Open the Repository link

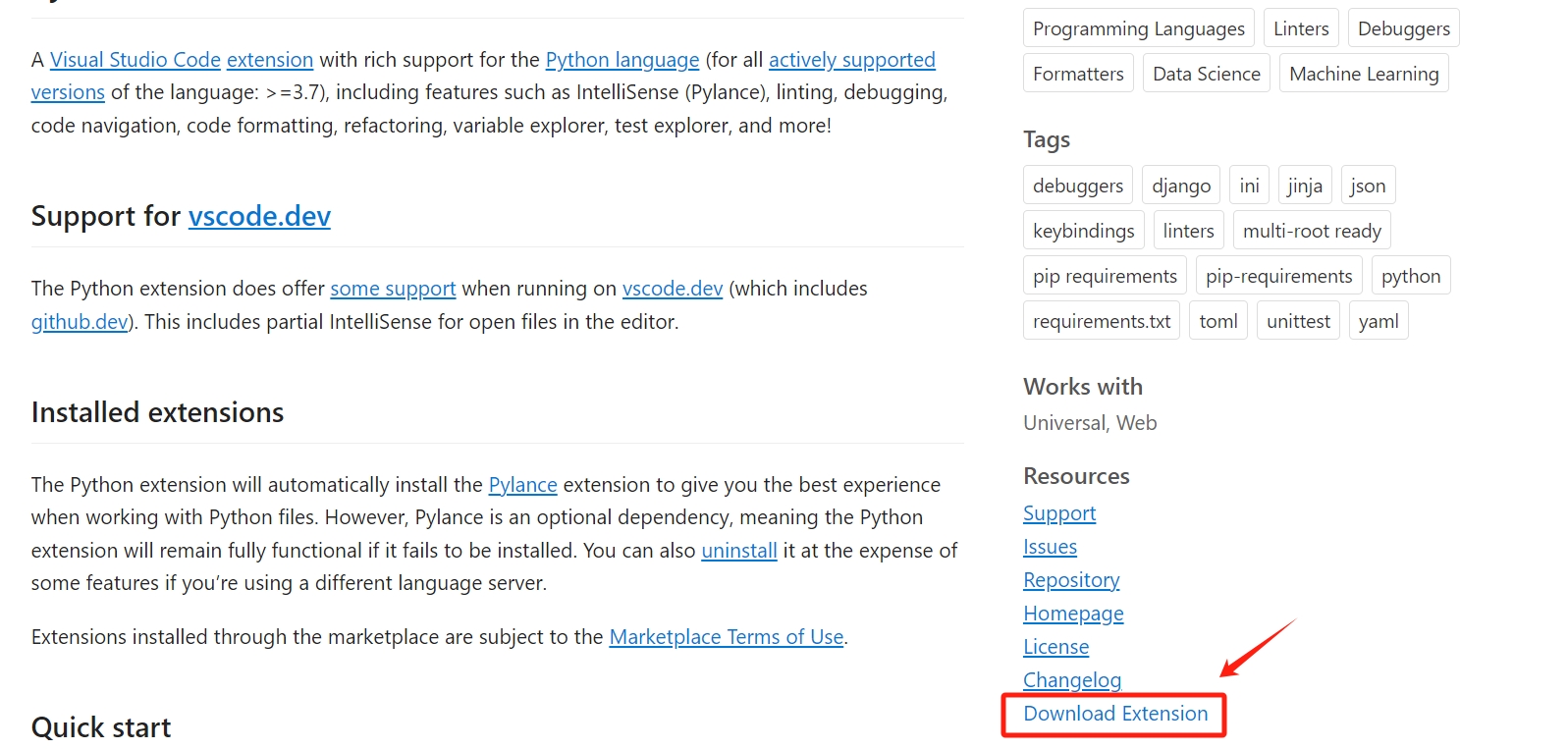pos(1071,580)
